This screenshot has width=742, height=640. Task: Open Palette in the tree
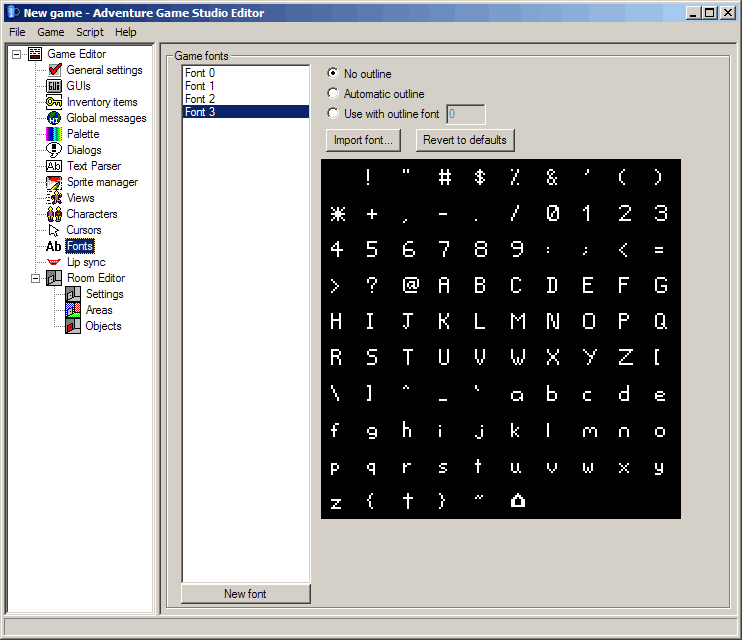pos(83,134)
